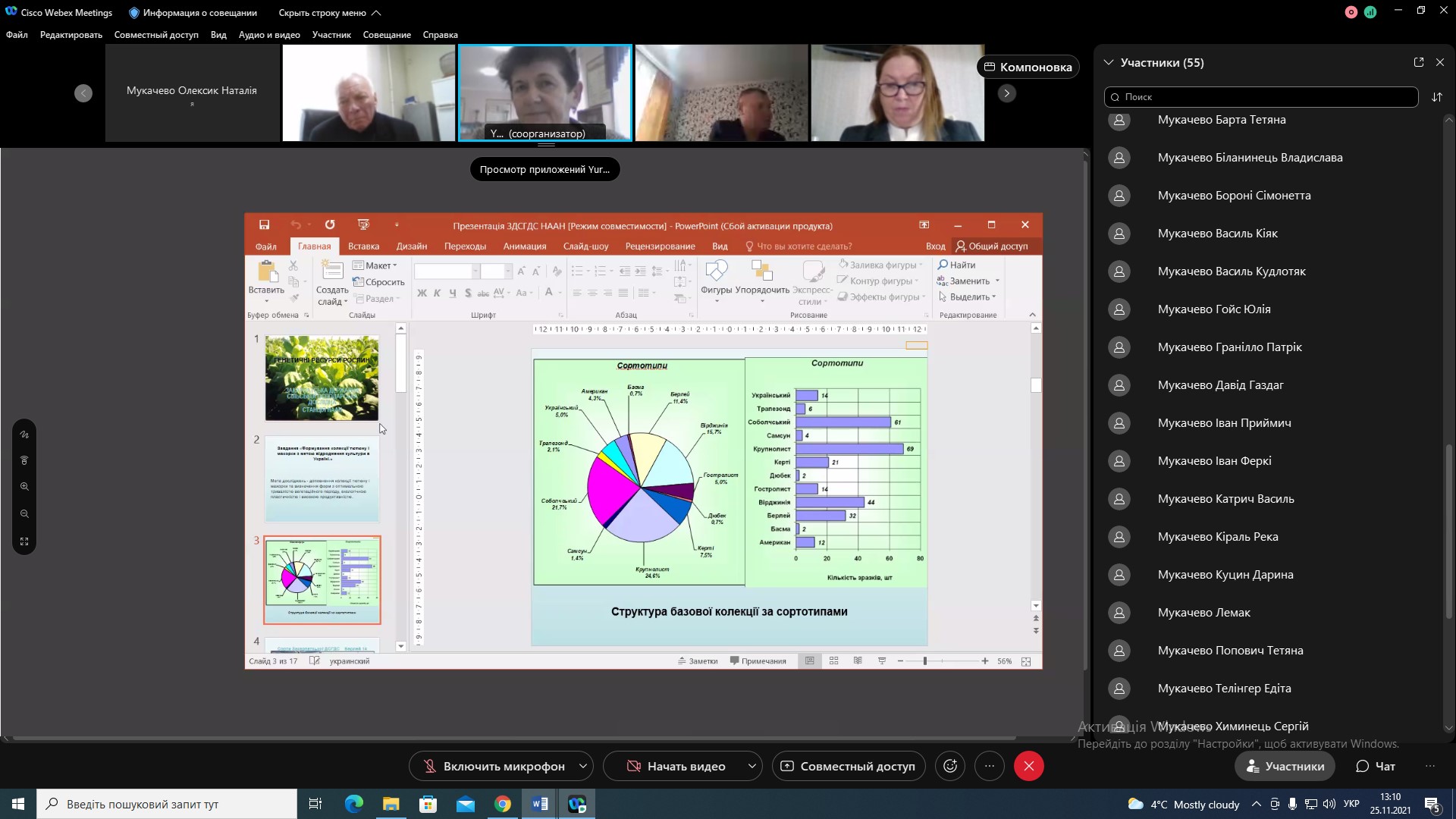This screenshot has height=819, width=1456.
Task: Click PowerPoint save icon
Action: tap(264, 224)
